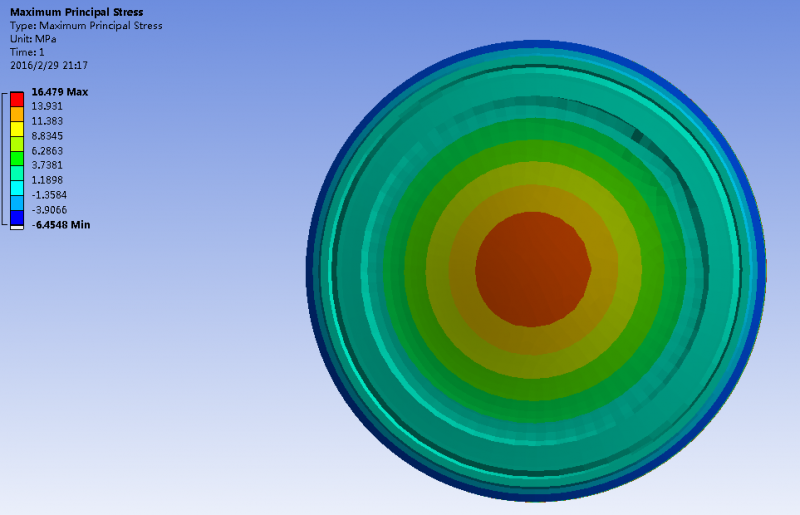Click the yellow legend color band
Viewport: 800px width, 515px height.
pos(17,129)
